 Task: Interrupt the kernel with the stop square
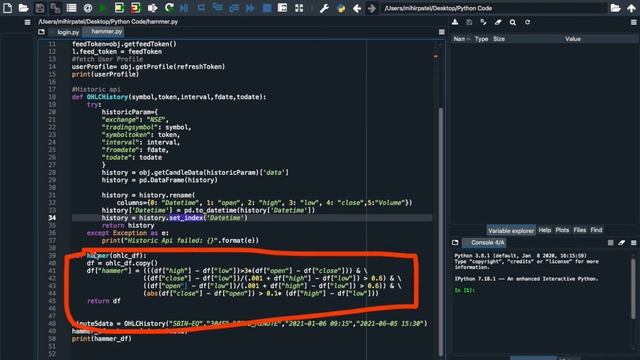click(x=610, y=242)
